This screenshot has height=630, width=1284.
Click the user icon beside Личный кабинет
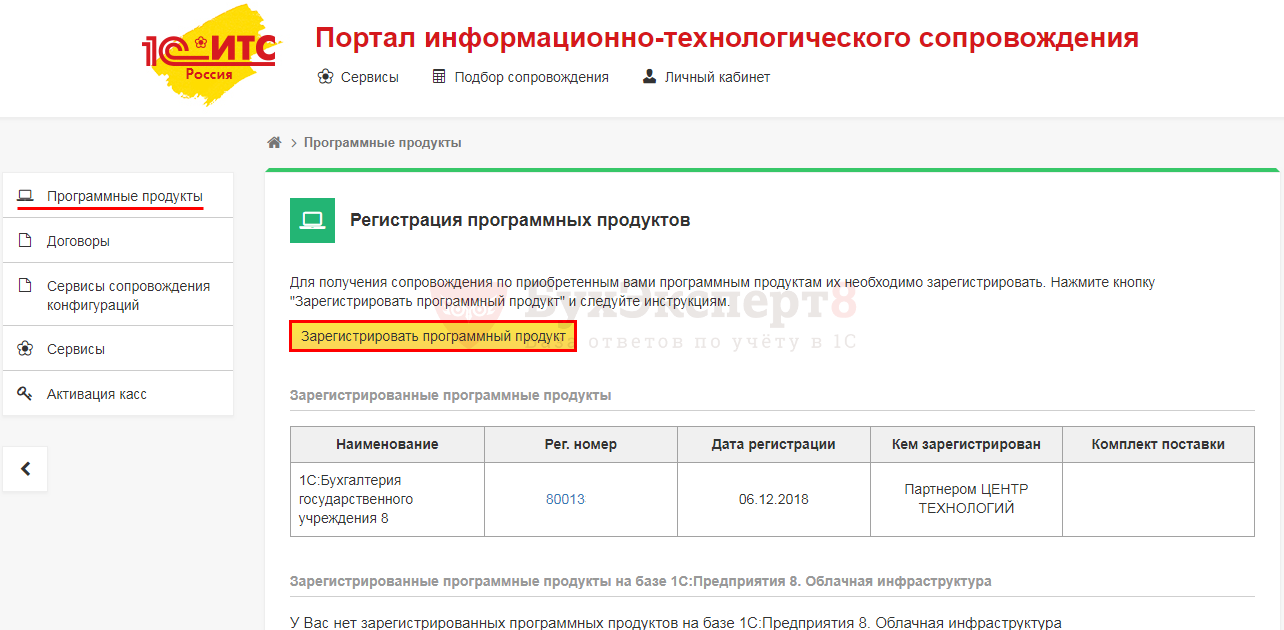click(649, 77)
